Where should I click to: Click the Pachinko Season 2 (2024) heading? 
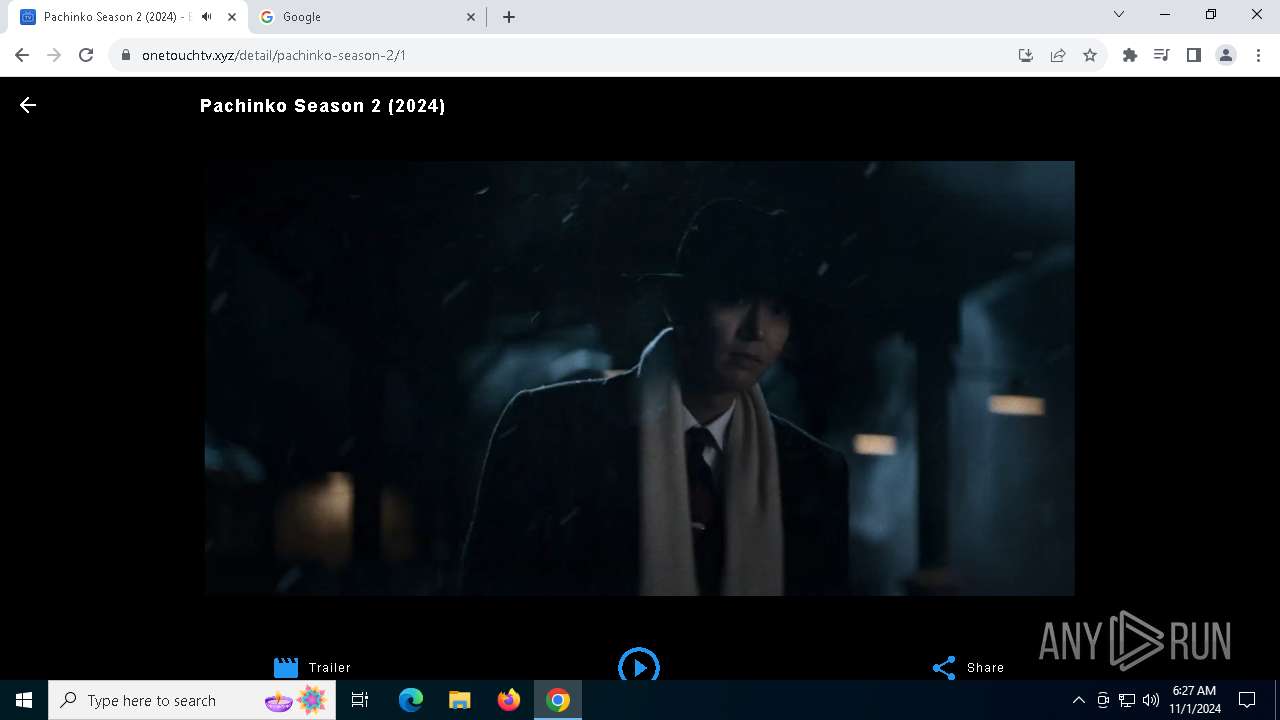(323, 106)
